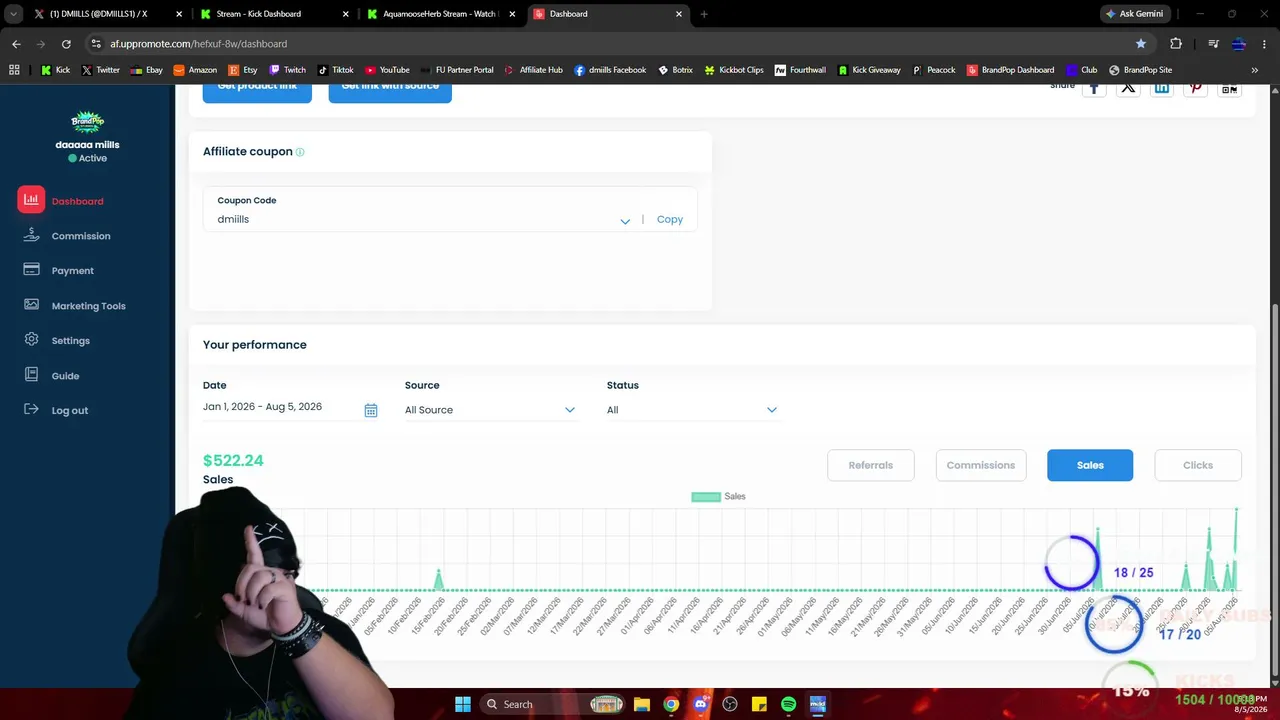Open the Windows Start menu
Viewport: 1280px width, 720px height.
pos(462,704)
